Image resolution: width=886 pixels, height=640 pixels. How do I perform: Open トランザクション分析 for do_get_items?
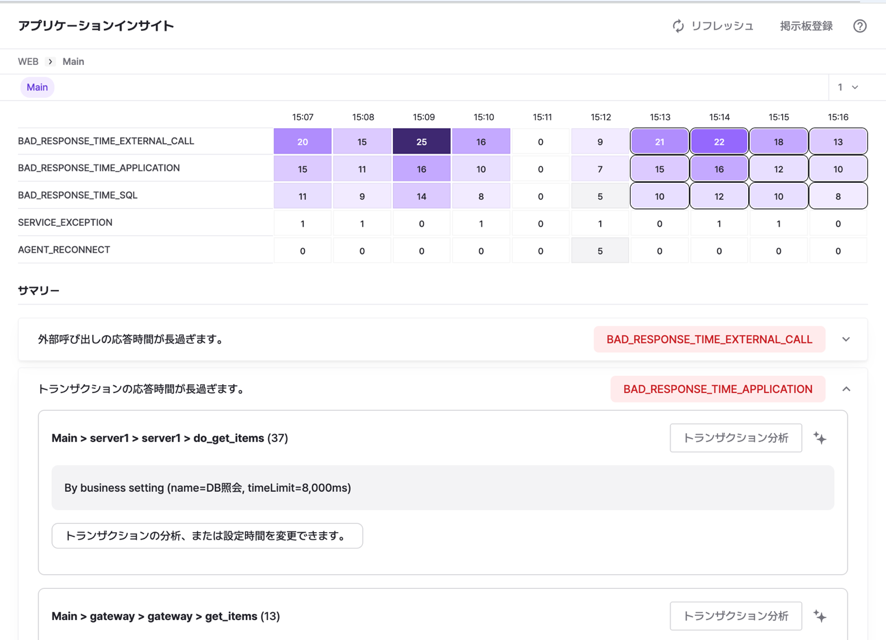pyautogui.click(x=735, y=438)
